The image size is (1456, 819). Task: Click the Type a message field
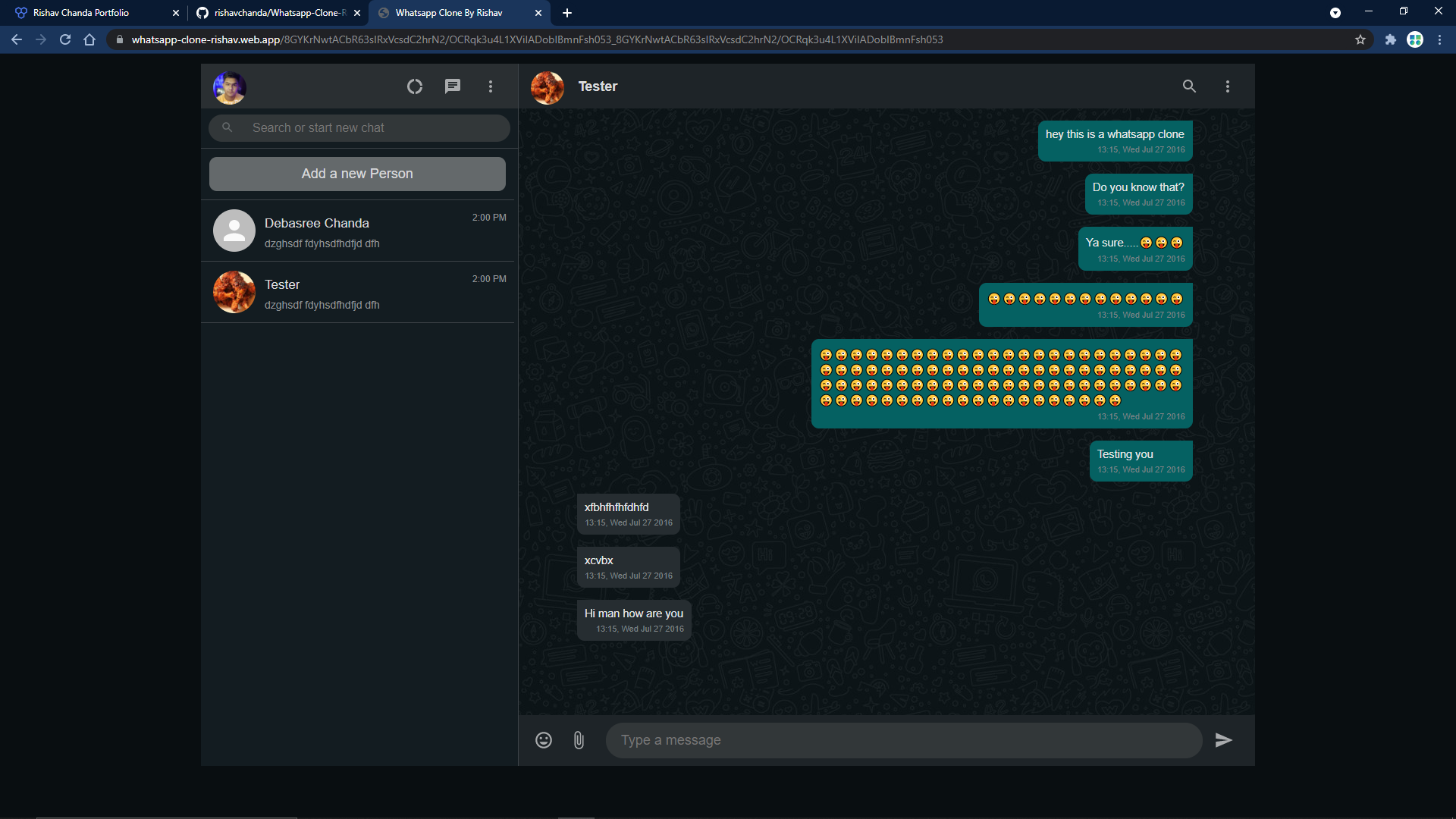tap(902, 740)
